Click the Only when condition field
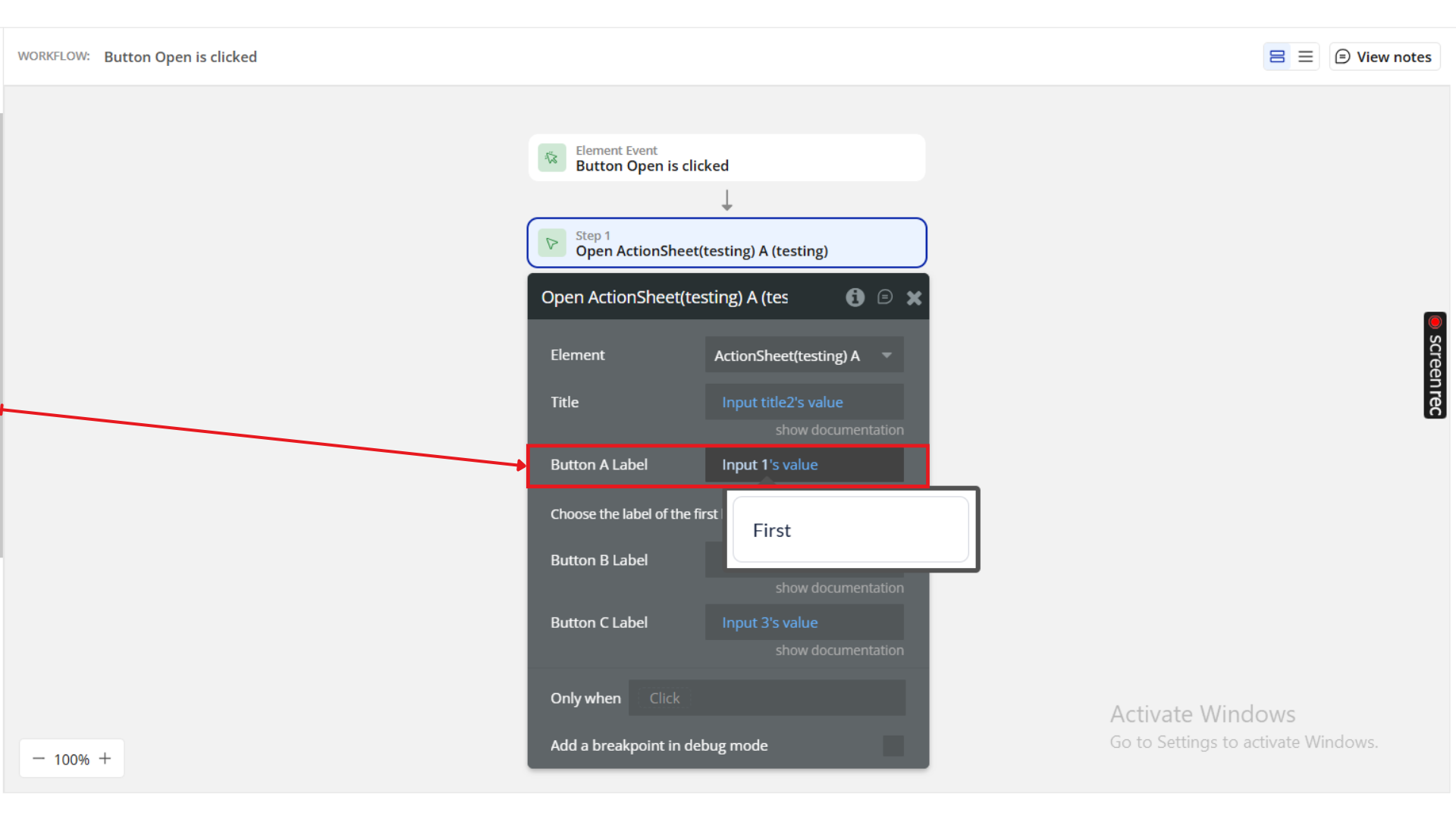This screenshot has width=1456, height=819. coord(767,698)
